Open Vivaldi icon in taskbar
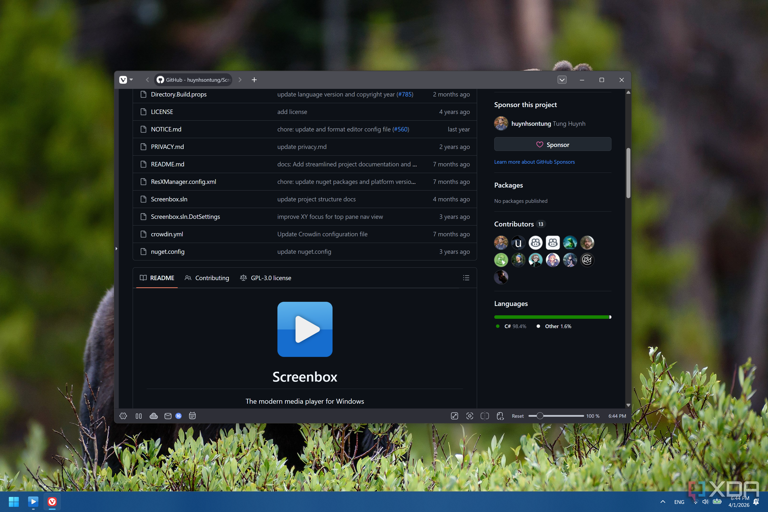The height and width of the screenshot is (512, 768). point(52,502)
